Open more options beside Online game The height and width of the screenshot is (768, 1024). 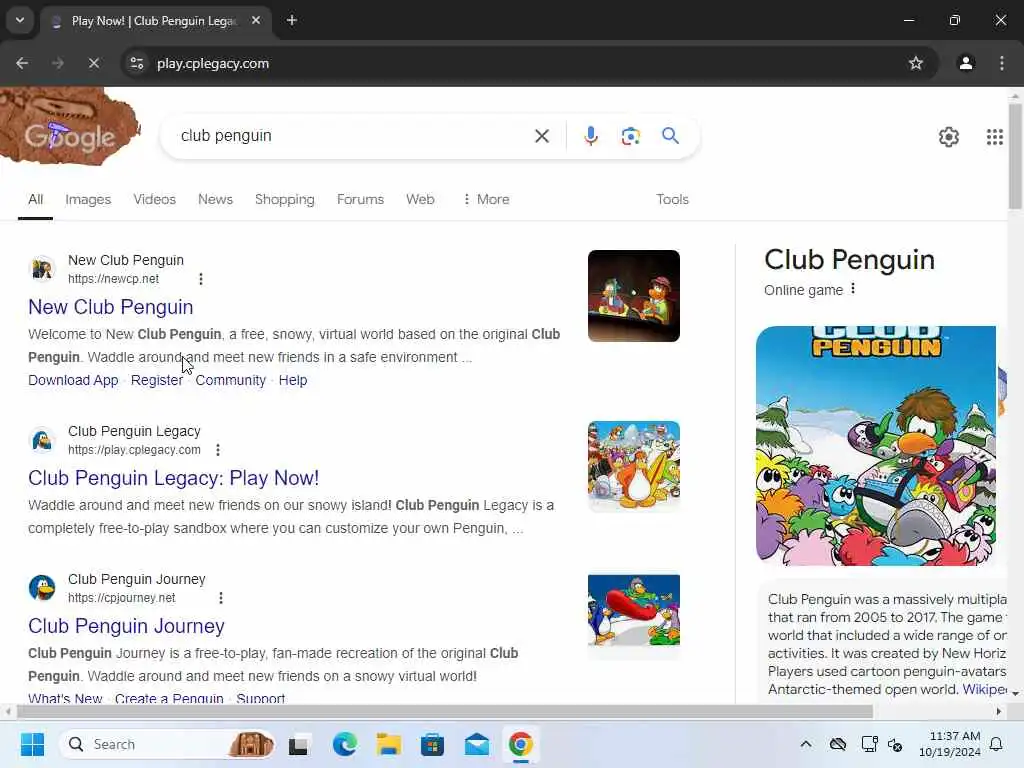[853, 289]
